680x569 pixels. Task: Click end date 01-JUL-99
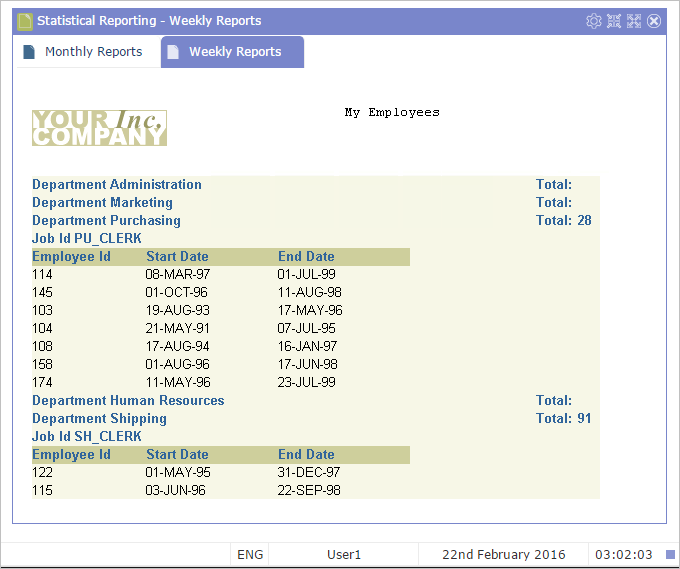click(307, 275)
